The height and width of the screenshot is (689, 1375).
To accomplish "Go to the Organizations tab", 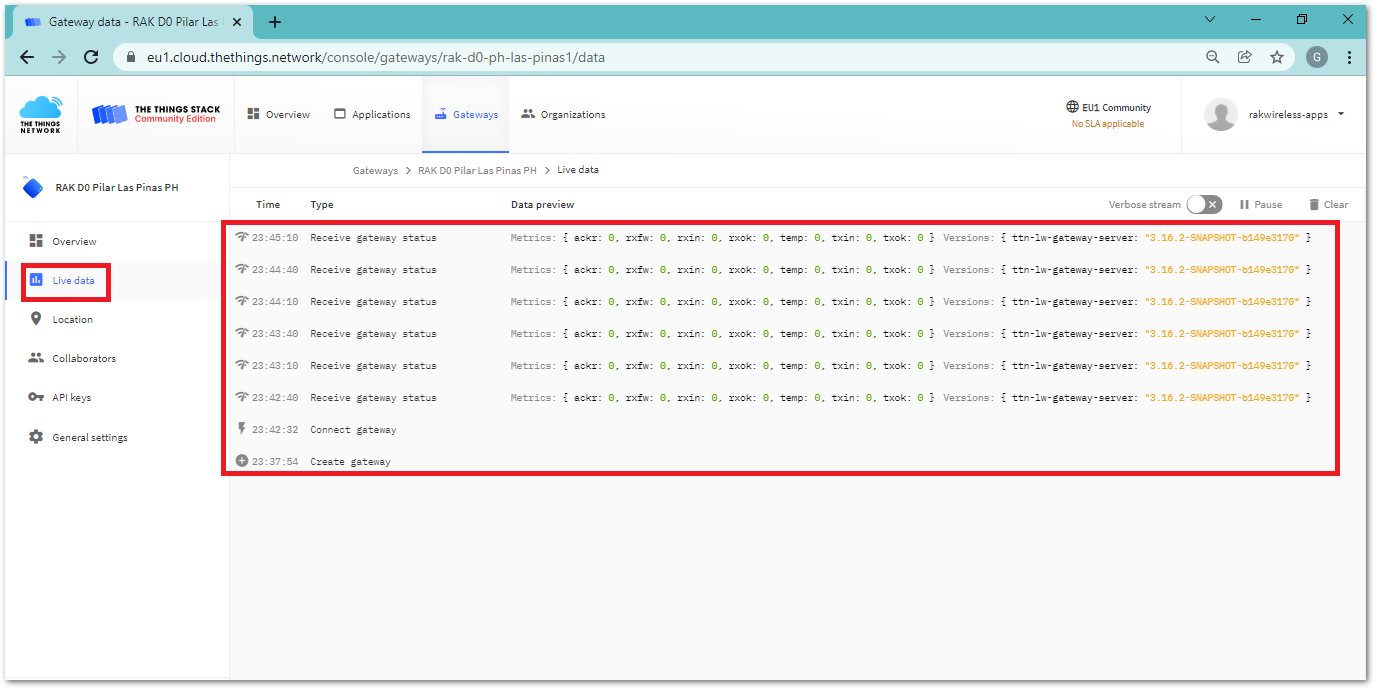I will 563,114.
